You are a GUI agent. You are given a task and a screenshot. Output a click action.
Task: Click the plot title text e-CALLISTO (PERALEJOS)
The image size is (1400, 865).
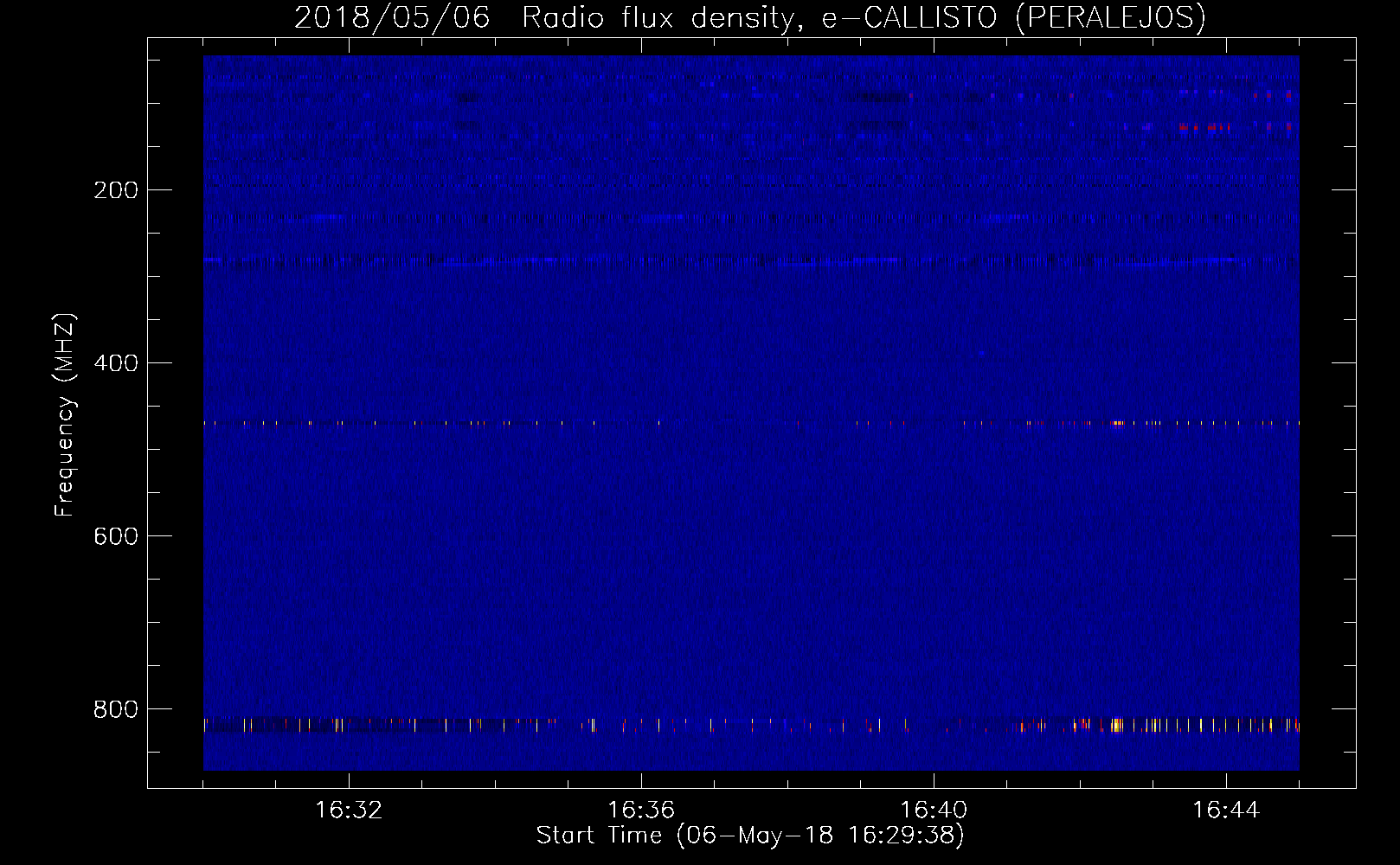pyautogui.click(x=1013, y=17)
